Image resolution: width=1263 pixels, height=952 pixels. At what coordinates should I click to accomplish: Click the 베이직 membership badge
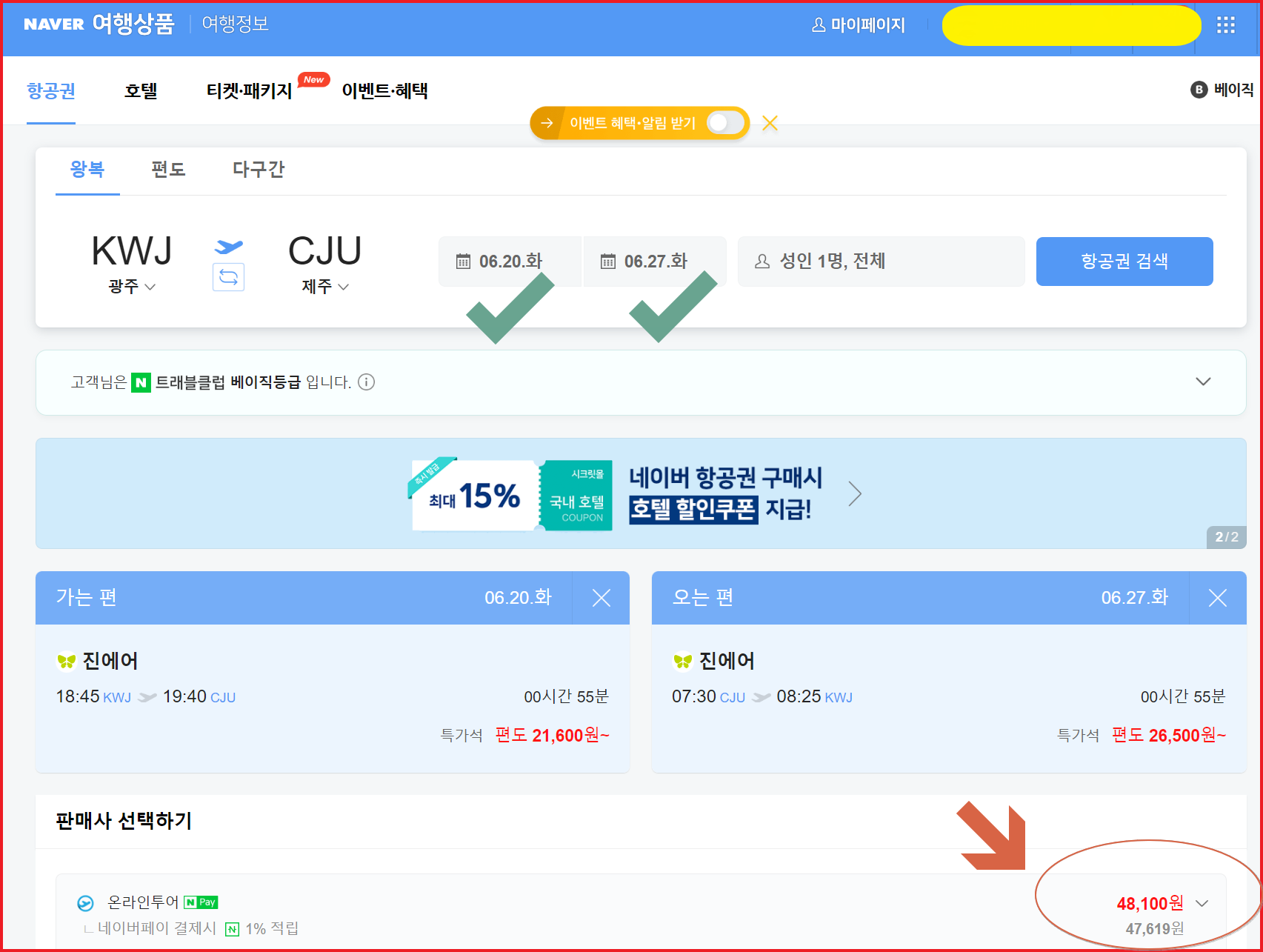tap(1222, 90)
